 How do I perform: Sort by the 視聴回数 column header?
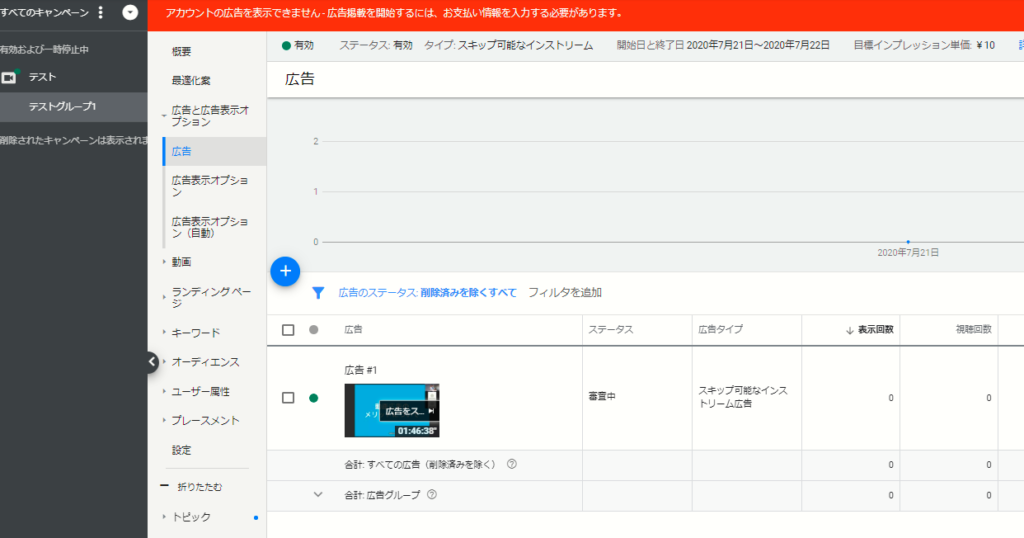[x=974, y=330]
